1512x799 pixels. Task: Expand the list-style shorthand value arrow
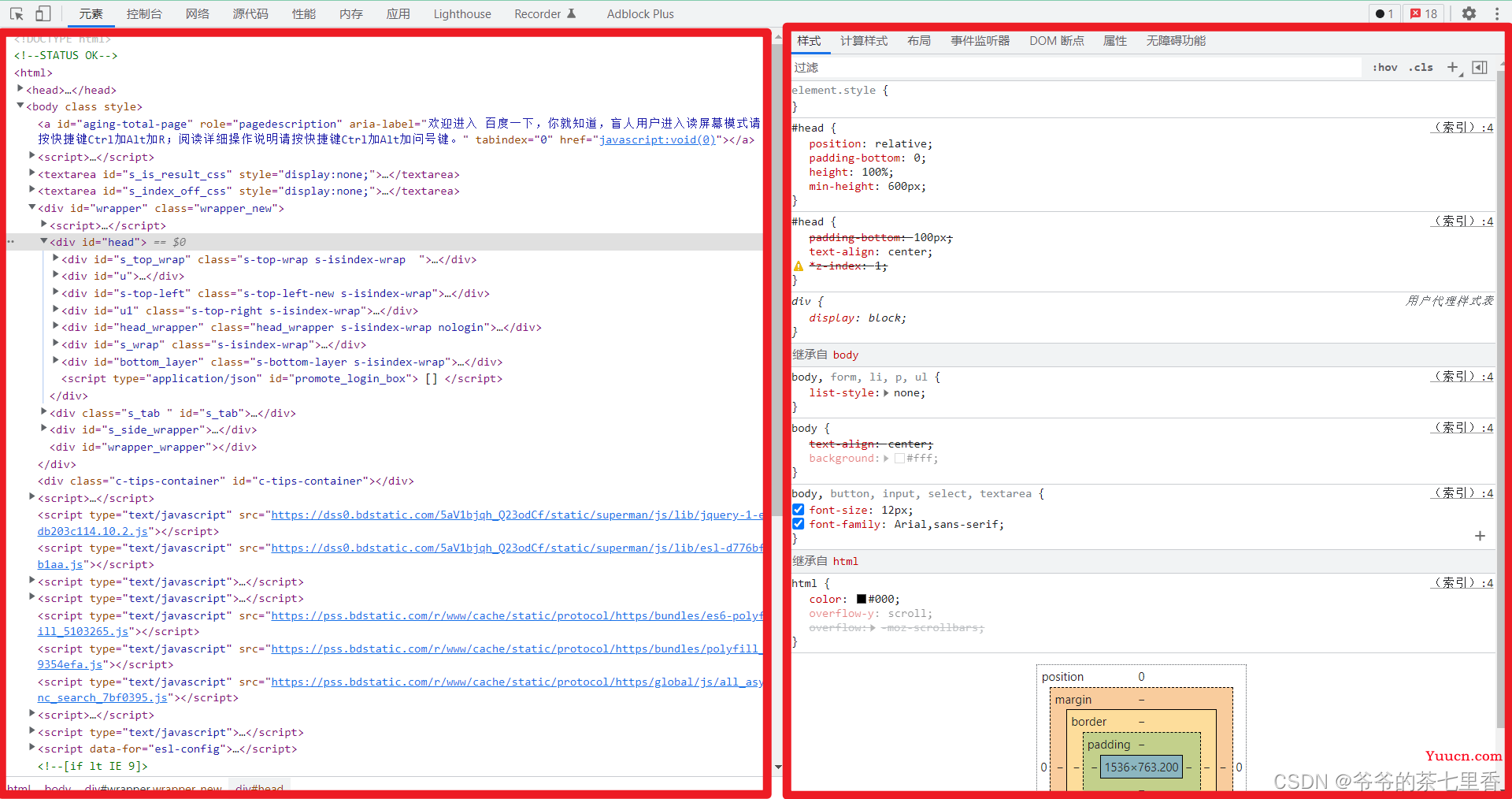(x=886, y=393)
